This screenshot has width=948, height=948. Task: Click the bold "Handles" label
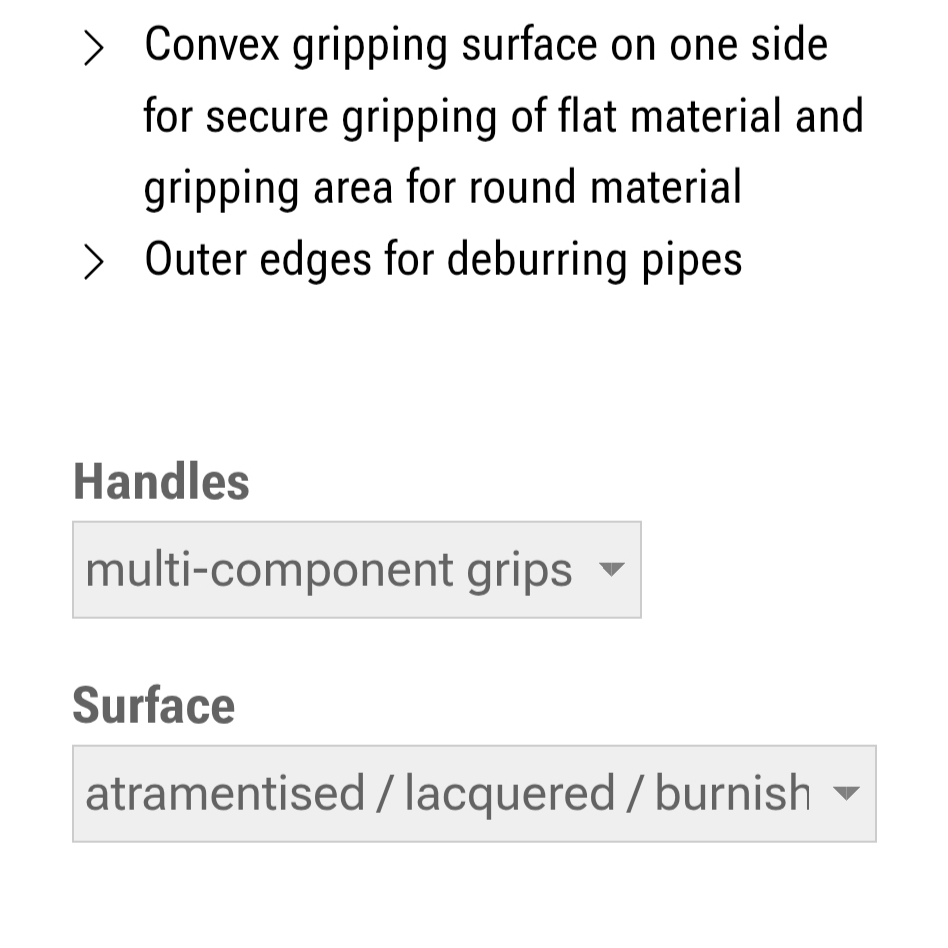161,482
